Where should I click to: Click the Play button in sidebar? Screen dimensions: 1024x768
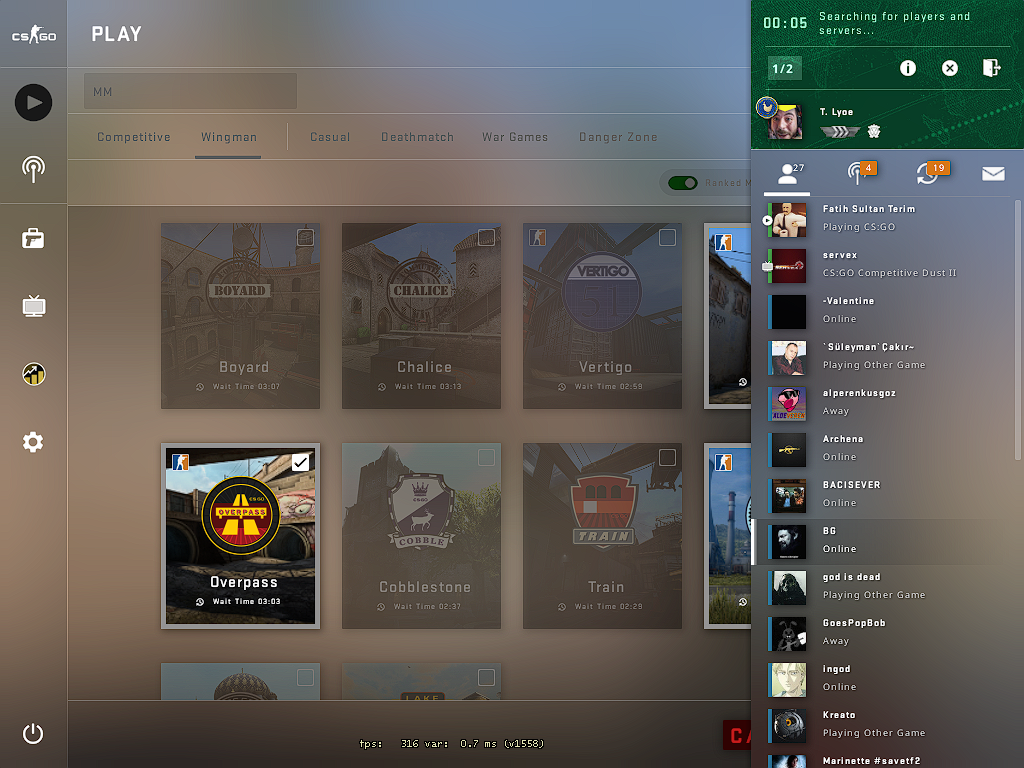click(x=33, y=103)
